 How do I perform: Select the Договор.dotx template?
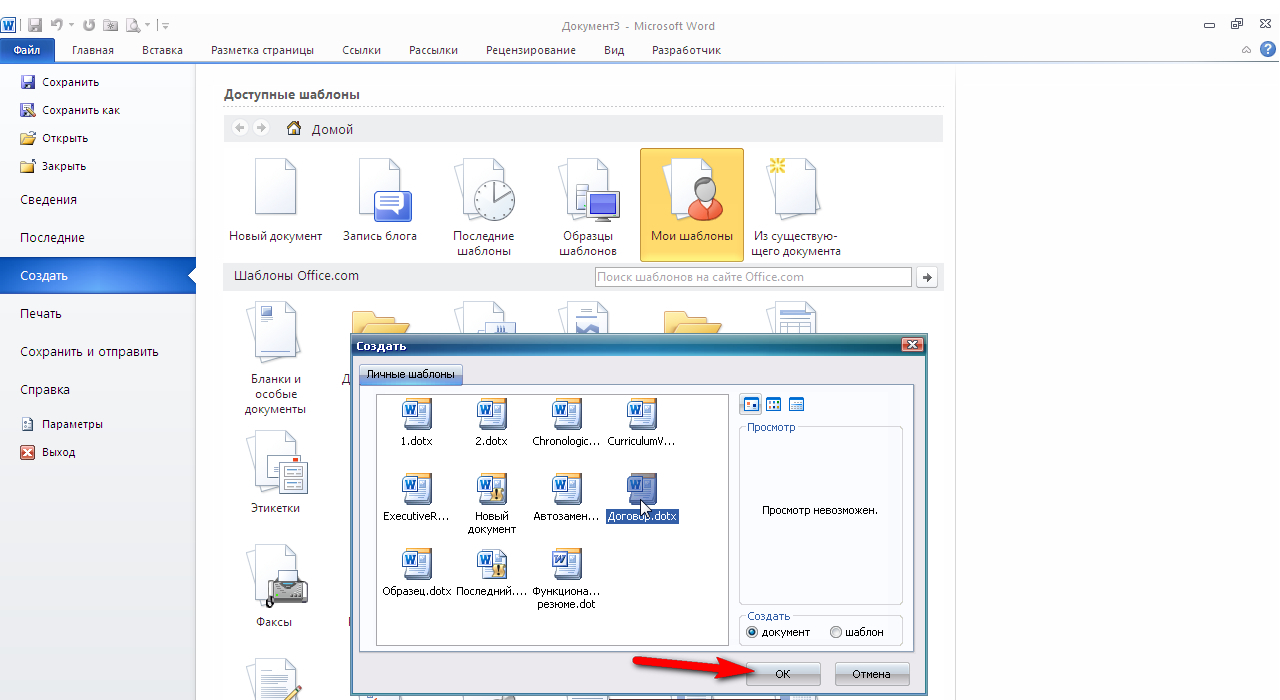[642, 498]
